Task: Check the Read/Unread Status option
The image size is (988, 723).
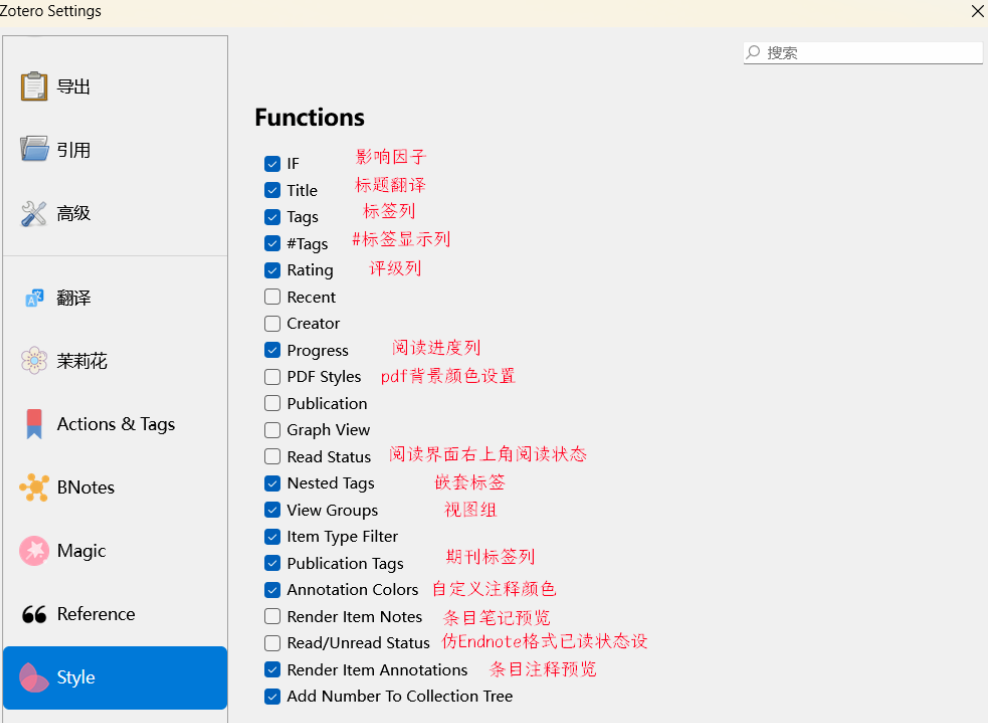Action: tap(272, 643)
